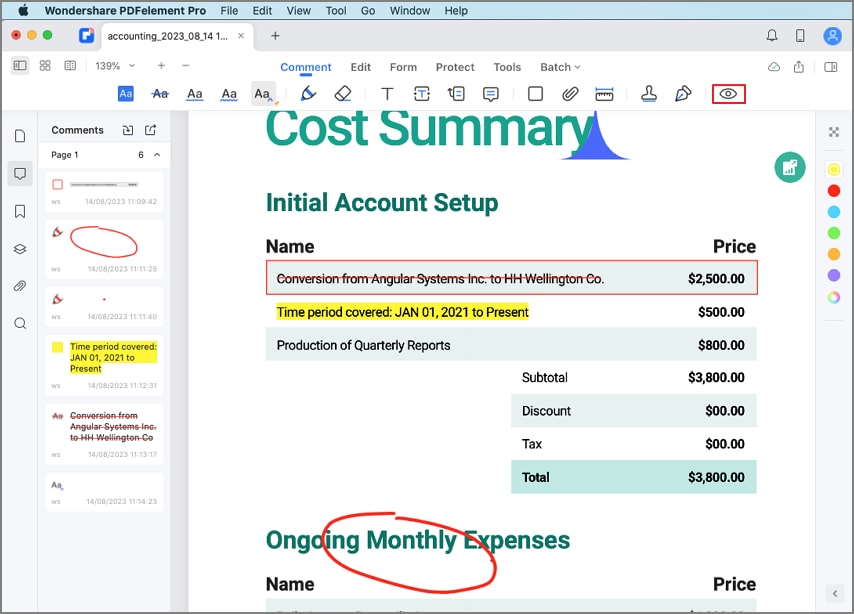Open zoom level 139% dropdown
This screenshot has height=614, width=854.
coord(115,66)
